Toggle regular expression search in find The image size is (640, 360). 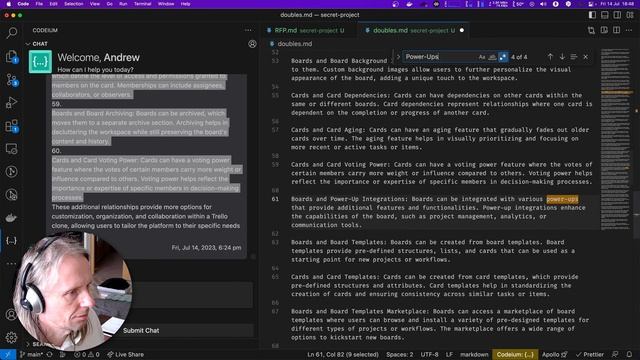503,57
